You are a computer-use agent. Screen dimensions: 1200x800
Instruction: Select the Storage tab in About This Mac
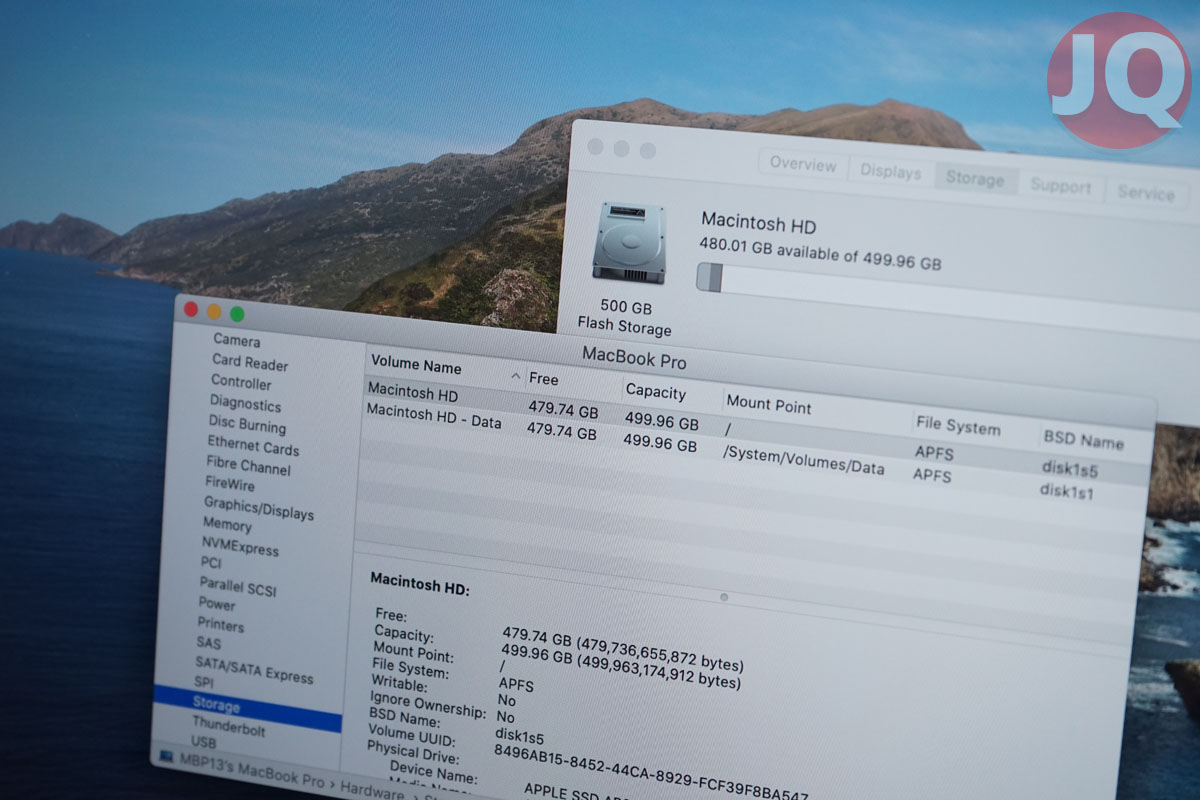point(975,179)
